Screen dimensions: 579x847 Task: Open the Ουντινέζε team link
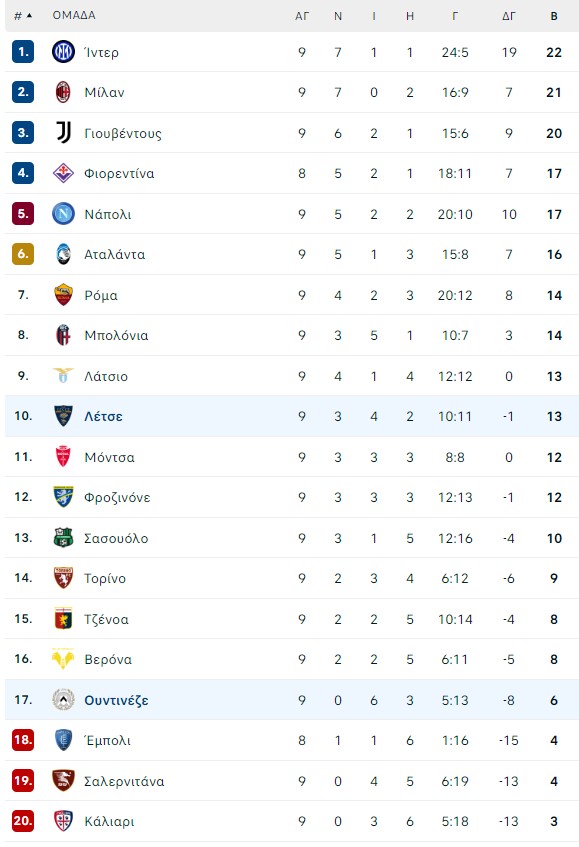click(x=116, y=701)
